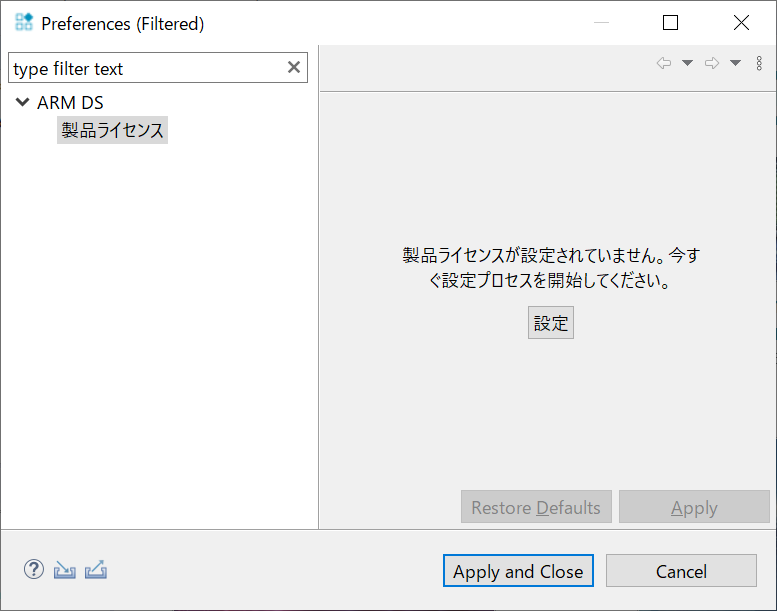777x611 pixels.
Task: Click the import preferences icon
Action: tap(64, 570)
